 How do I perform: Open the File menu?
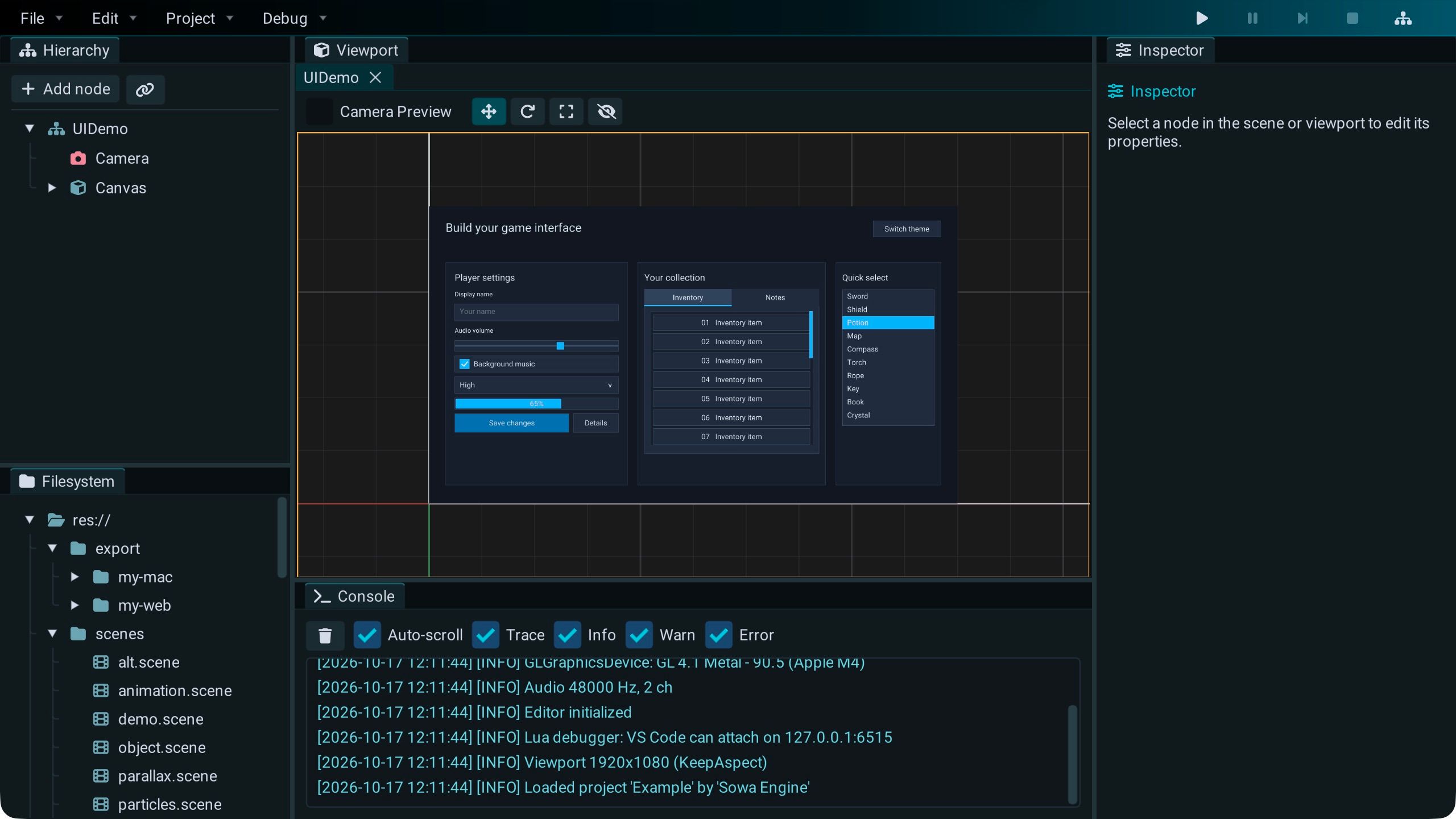41,18
